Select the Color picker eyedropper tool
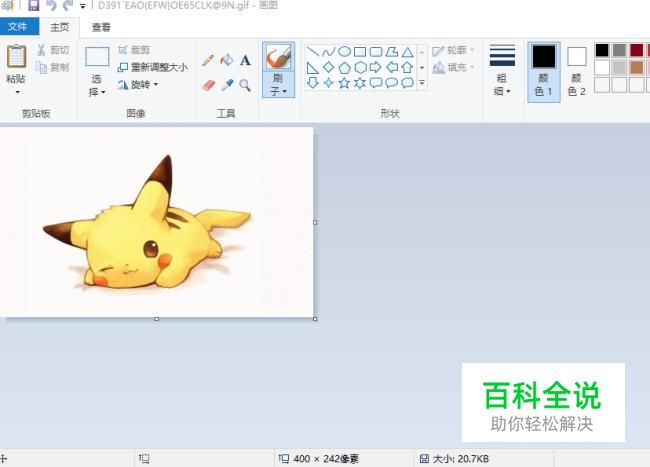650x467 pixels. pyautogui.click(x=227, y=85)
